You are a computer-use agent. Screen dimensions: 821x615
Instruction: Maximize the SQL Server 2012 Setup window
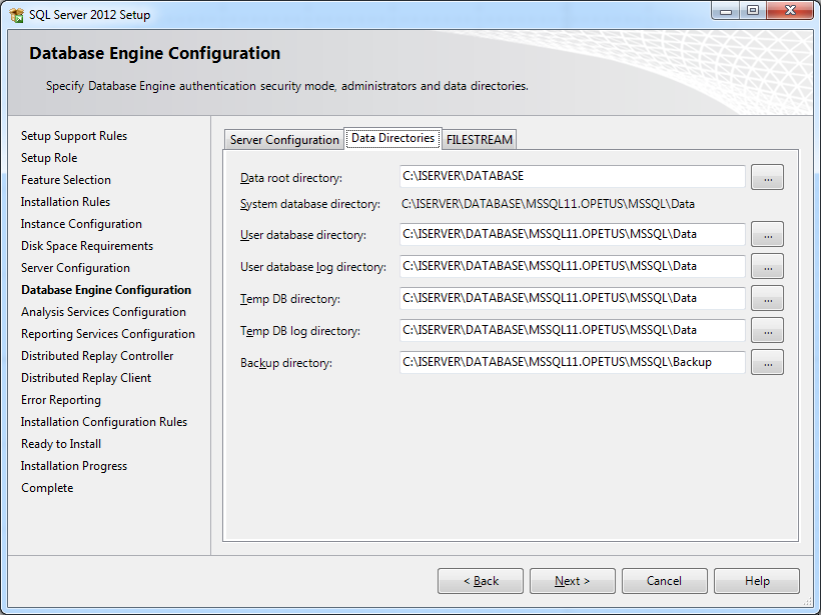[x=753, y=11]
